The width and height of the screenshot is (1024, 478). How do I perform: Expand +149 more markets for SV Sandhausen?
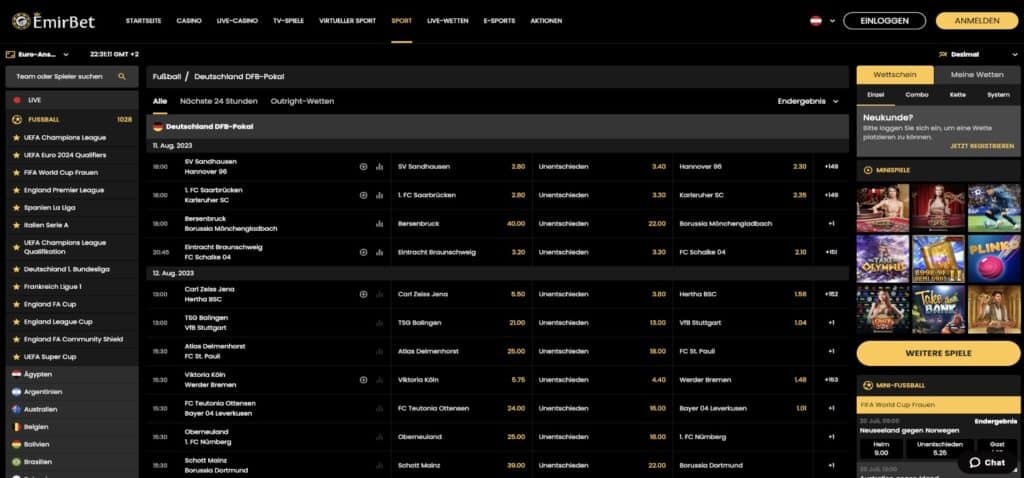(x=831, y=167)
